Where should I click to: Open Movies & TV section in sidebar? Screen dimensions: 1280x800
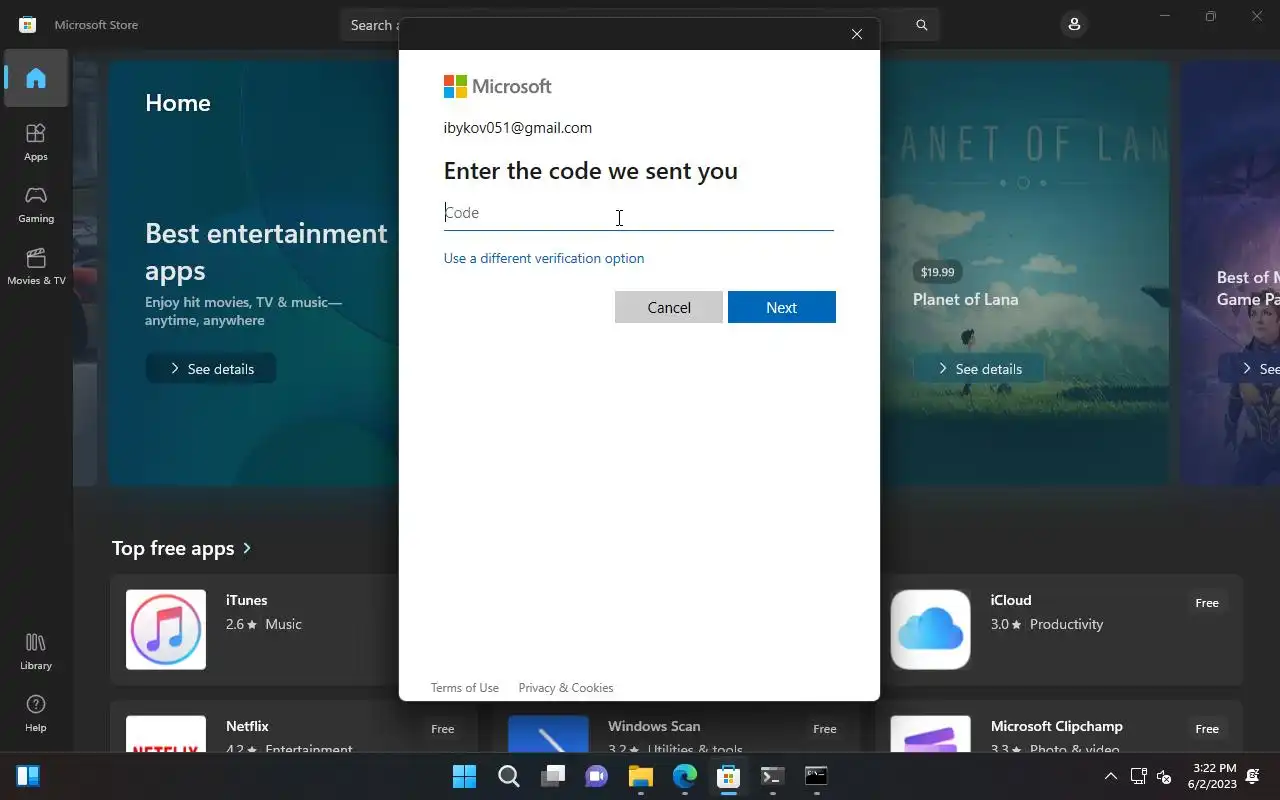[x=36, y=266]
